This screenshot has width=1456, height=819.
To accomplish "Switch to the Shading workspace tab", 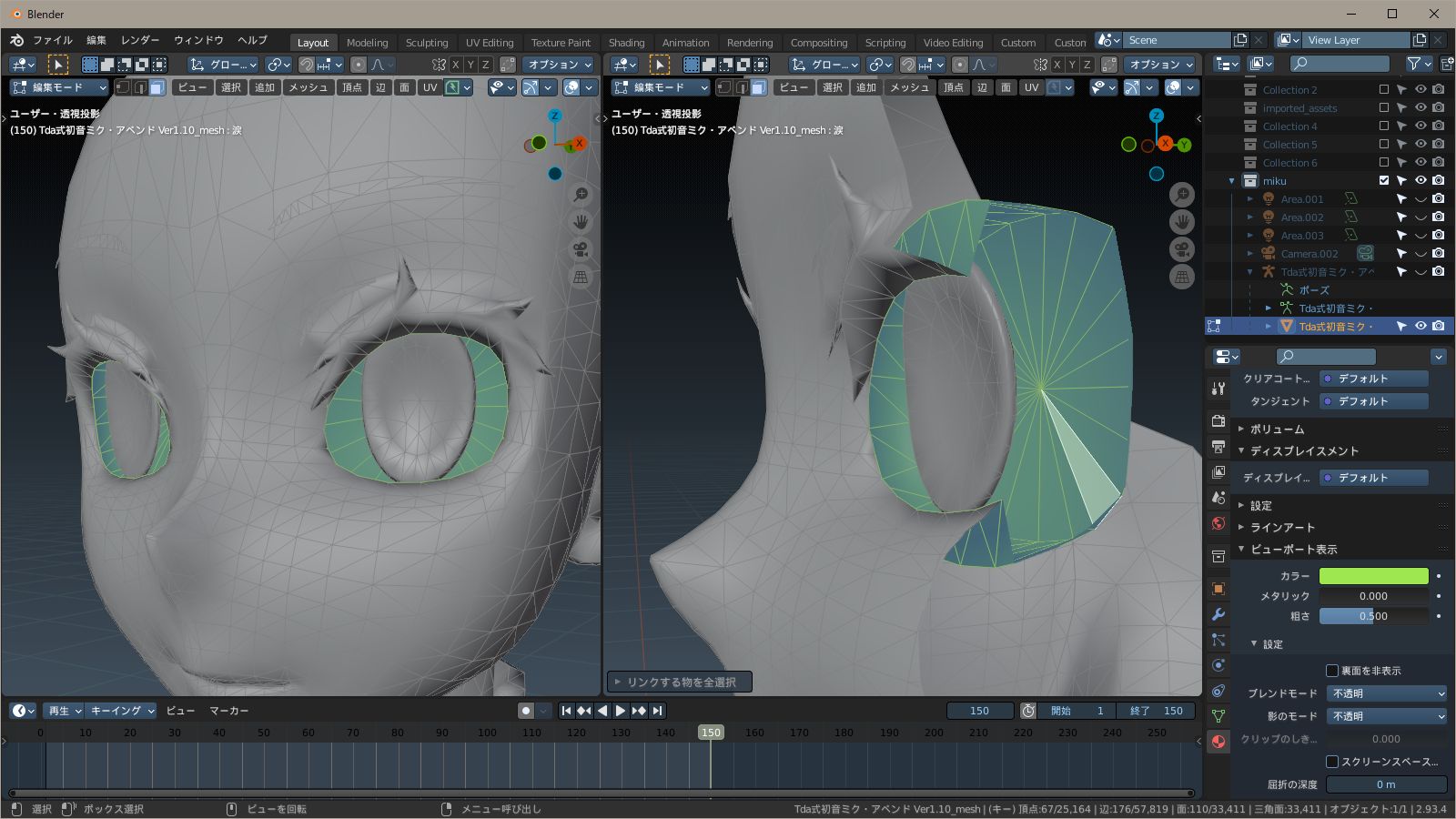I will 626,43.
